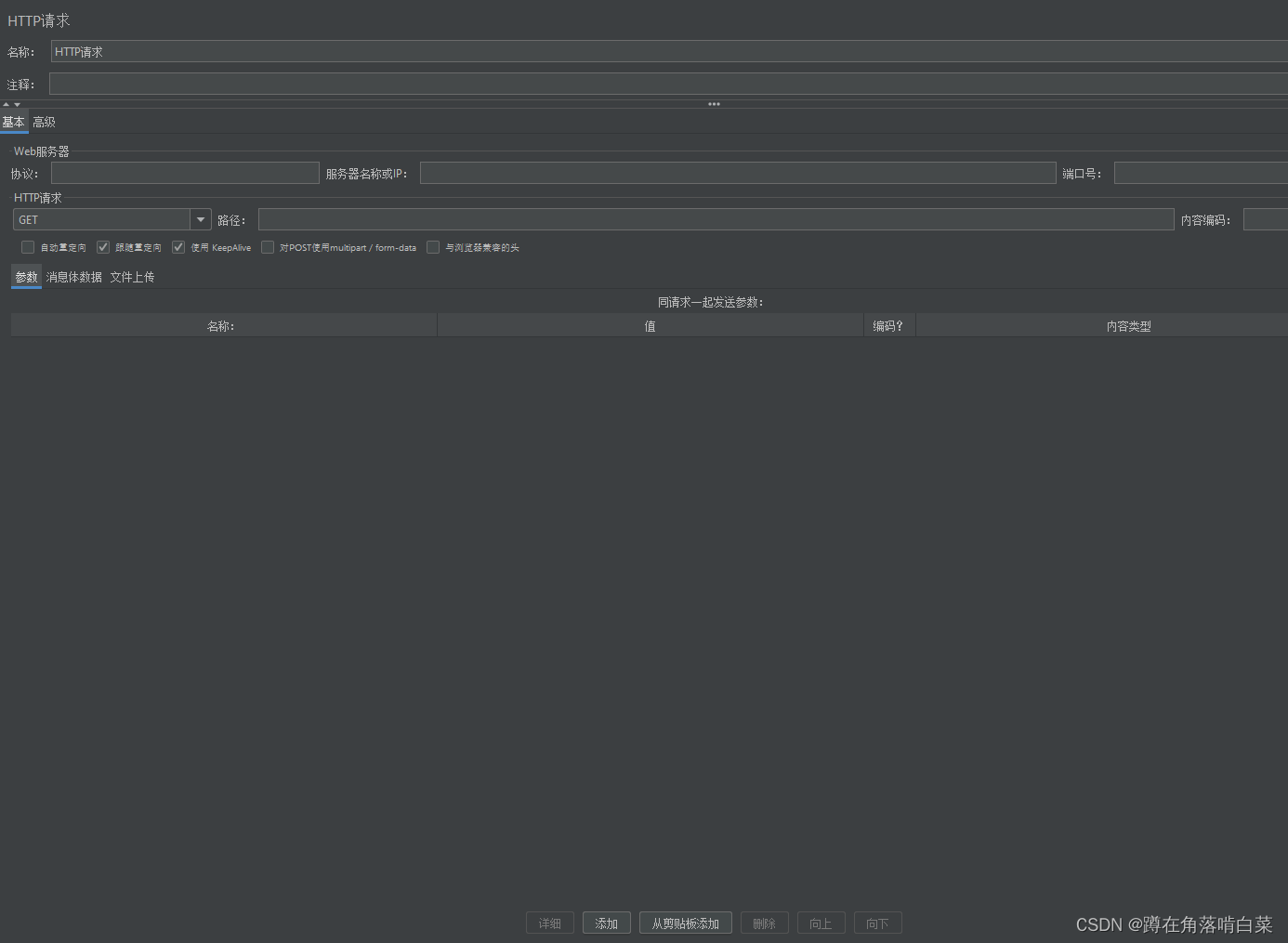Click the 从剪贴板添加 button
1288x943 pixels.
(686, 923)
